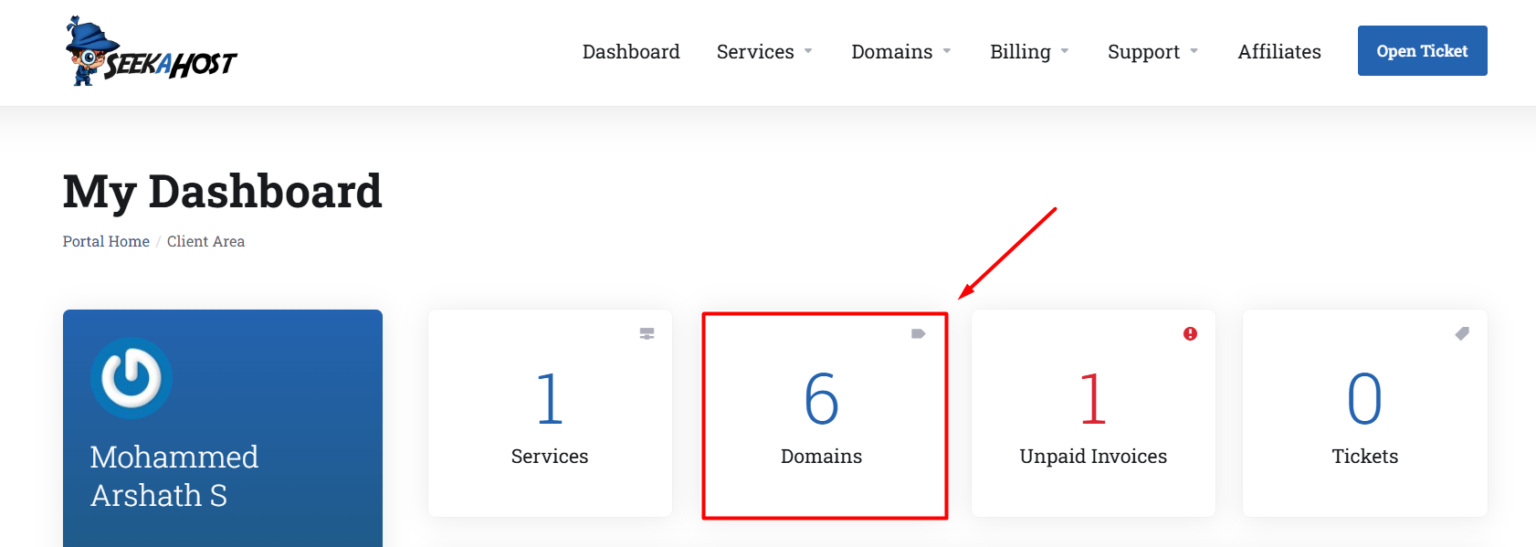Open the Domains card showing 6

click(x=822, y=413)
